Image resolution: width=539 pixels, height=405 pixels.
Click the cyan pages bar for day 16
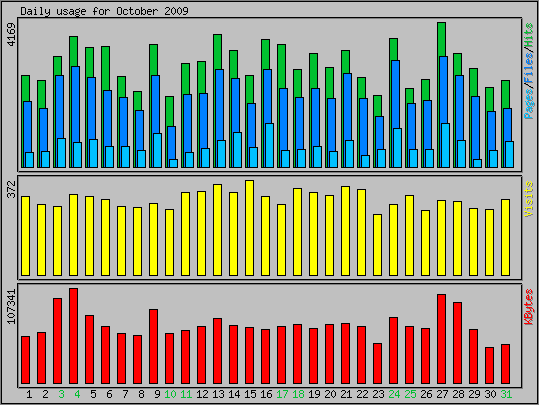270,145
